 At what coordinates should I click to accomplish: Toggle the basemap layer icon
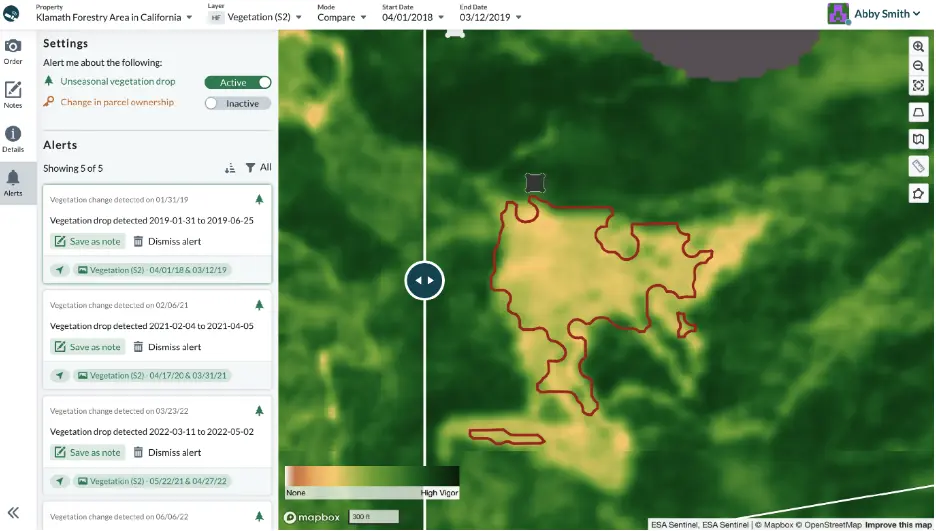tap(918, 139)
